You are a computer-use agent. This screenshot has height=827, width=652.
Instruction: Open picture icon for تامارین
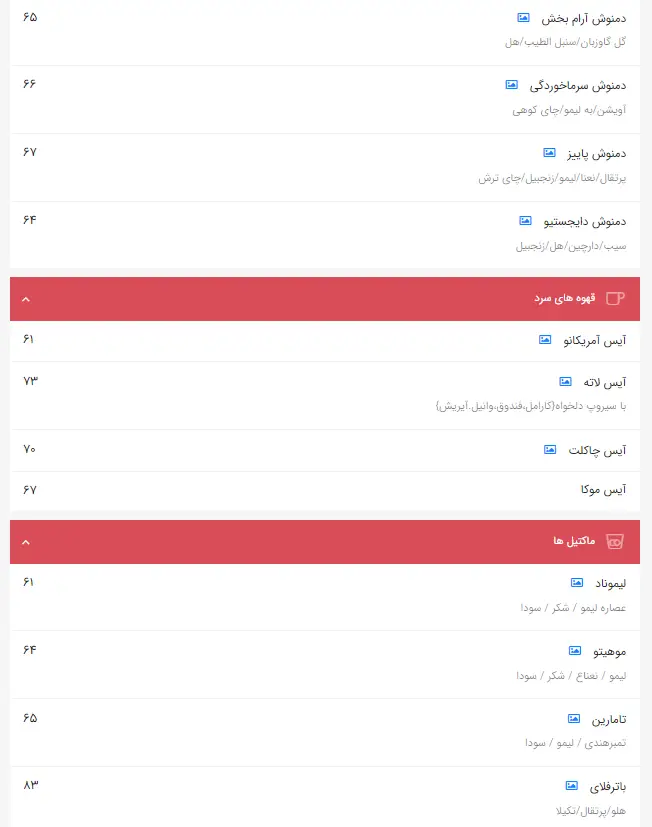tap(574, 719)
